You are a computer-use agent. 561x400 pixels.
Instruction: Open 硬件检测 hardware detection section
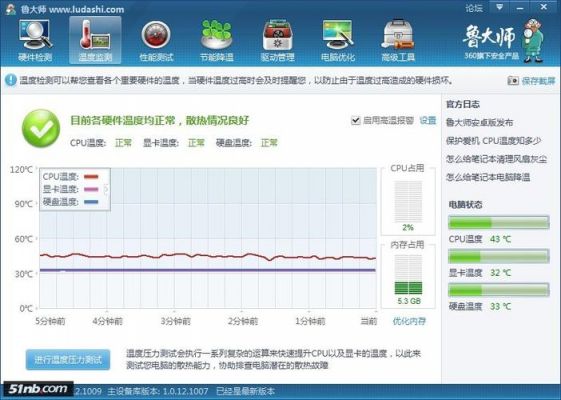pyautogui.click(x=35, y=40)
